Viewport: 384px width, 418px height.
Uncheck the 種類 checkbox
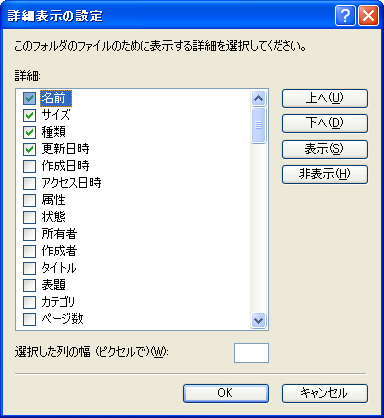29,132
